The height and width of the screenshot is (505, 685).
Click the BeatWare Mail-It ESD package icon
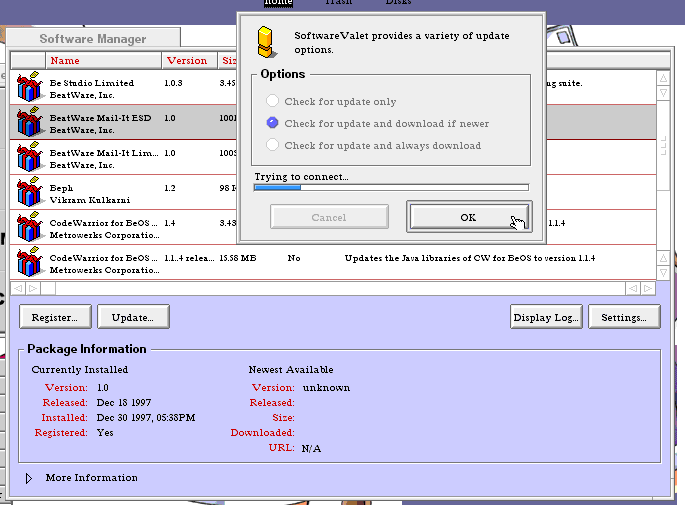(28, 123)
